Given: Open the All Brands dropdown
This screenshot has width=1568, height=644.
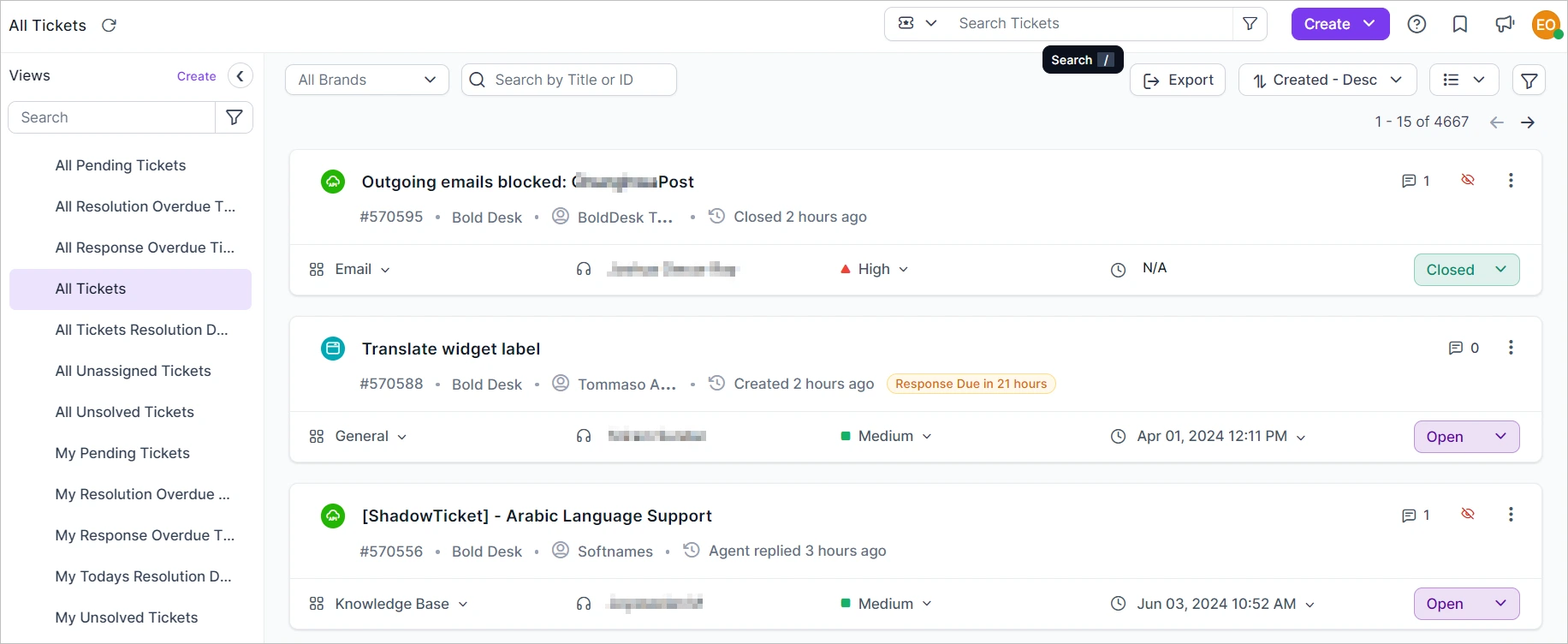Looking at the screenshot, I should pos(367,80).
